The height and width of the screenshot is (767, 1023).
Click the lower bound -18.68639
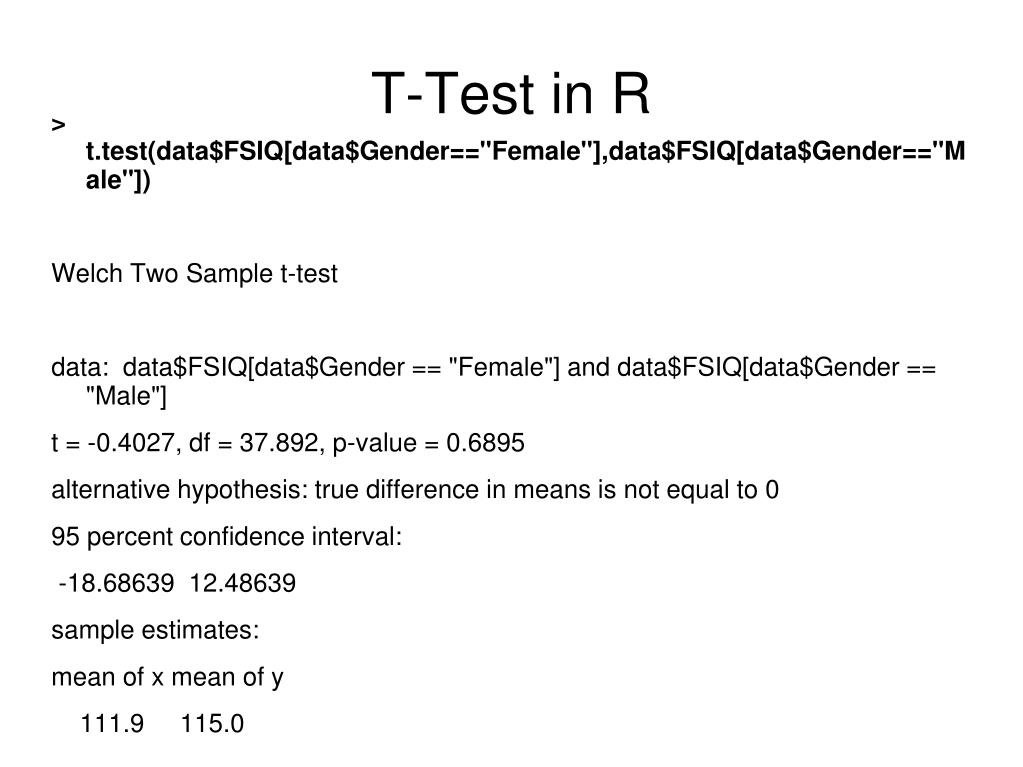tap(116, 583)
